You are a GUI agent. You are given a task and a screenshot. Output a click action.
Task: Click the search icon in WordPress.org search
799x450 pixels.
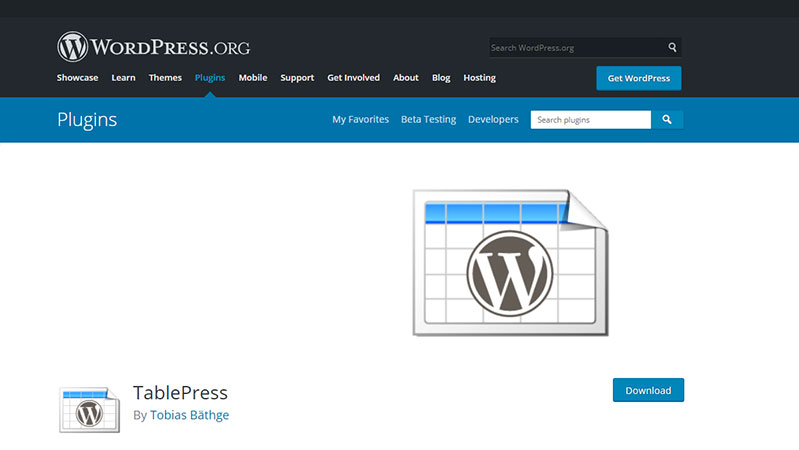(672, 47)
